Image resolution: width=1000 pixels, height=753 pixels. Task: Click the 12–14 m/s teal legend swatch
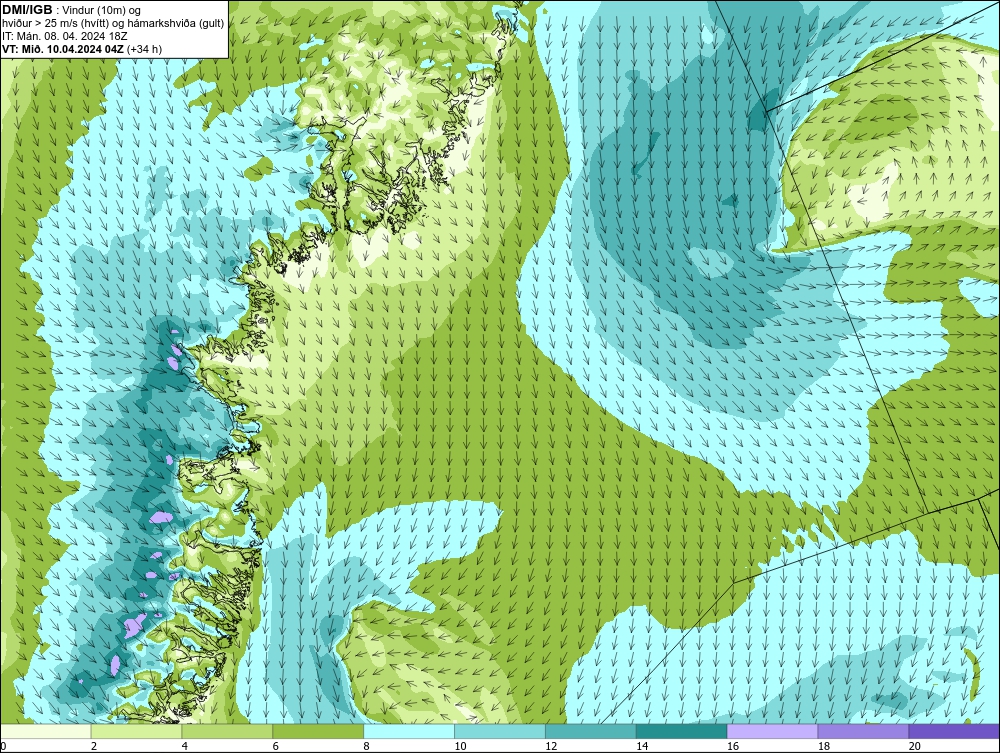tap(591, 731)
